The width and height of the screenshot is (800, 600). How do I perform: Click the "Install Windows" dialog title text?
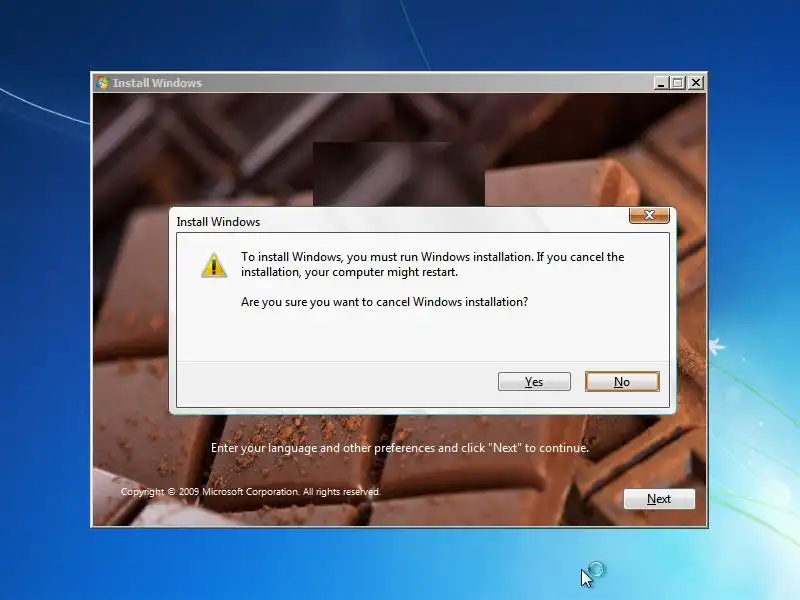coord(218,222)
